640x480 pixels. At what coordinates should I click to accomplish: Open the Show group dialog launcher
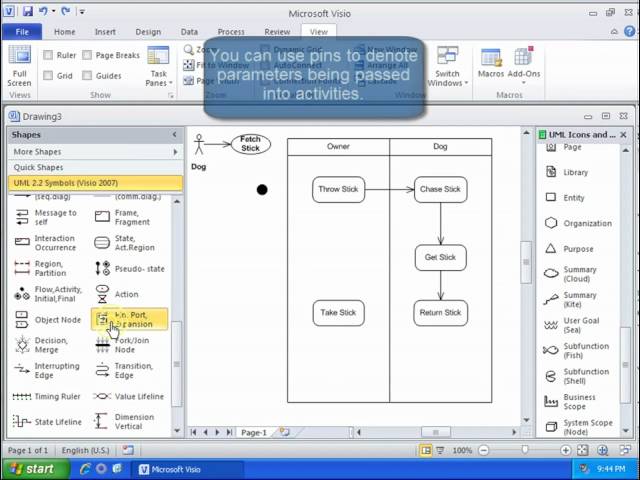tap(171, 96)
